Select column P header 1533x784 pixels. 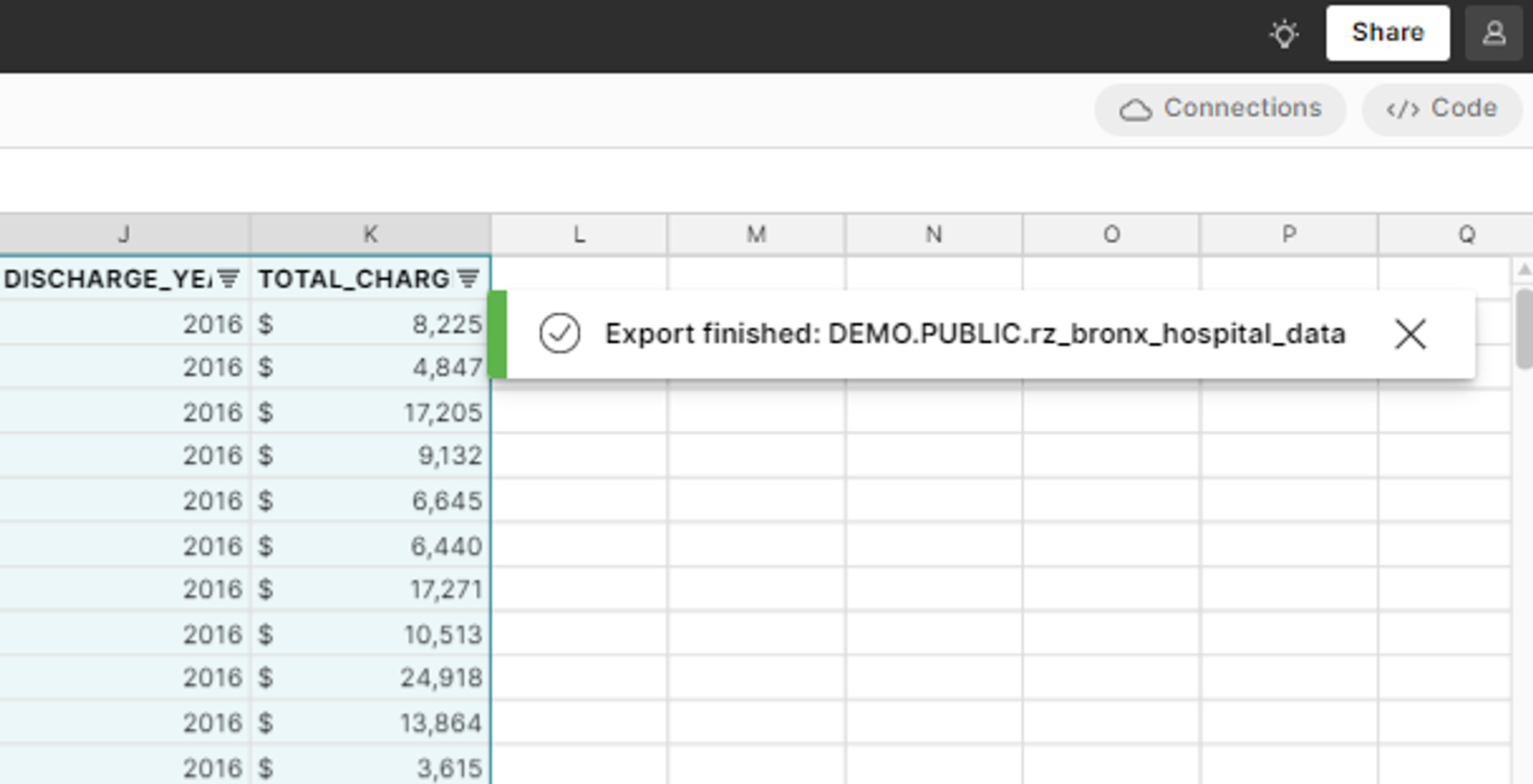1288,234
